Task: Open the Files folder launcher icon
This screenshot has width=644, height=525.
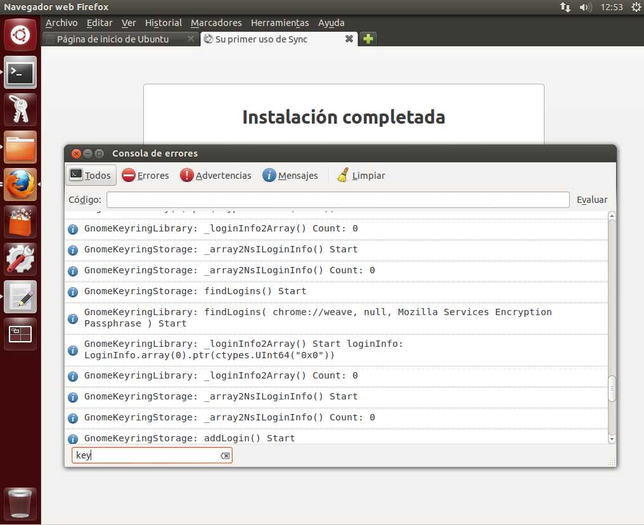Action: (20, 147)
